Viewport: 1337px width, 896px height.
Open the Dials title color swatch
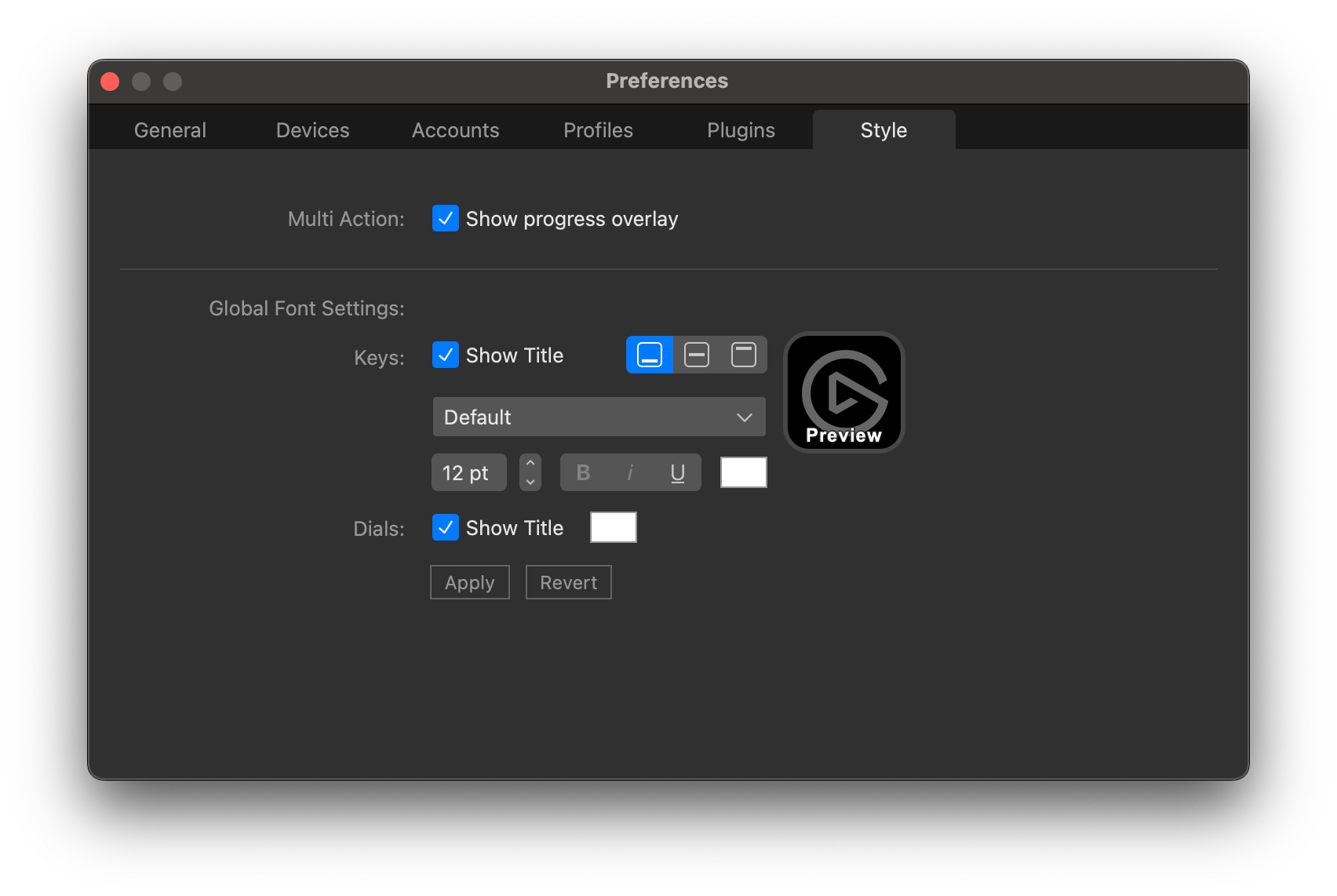tap(614, 527)
